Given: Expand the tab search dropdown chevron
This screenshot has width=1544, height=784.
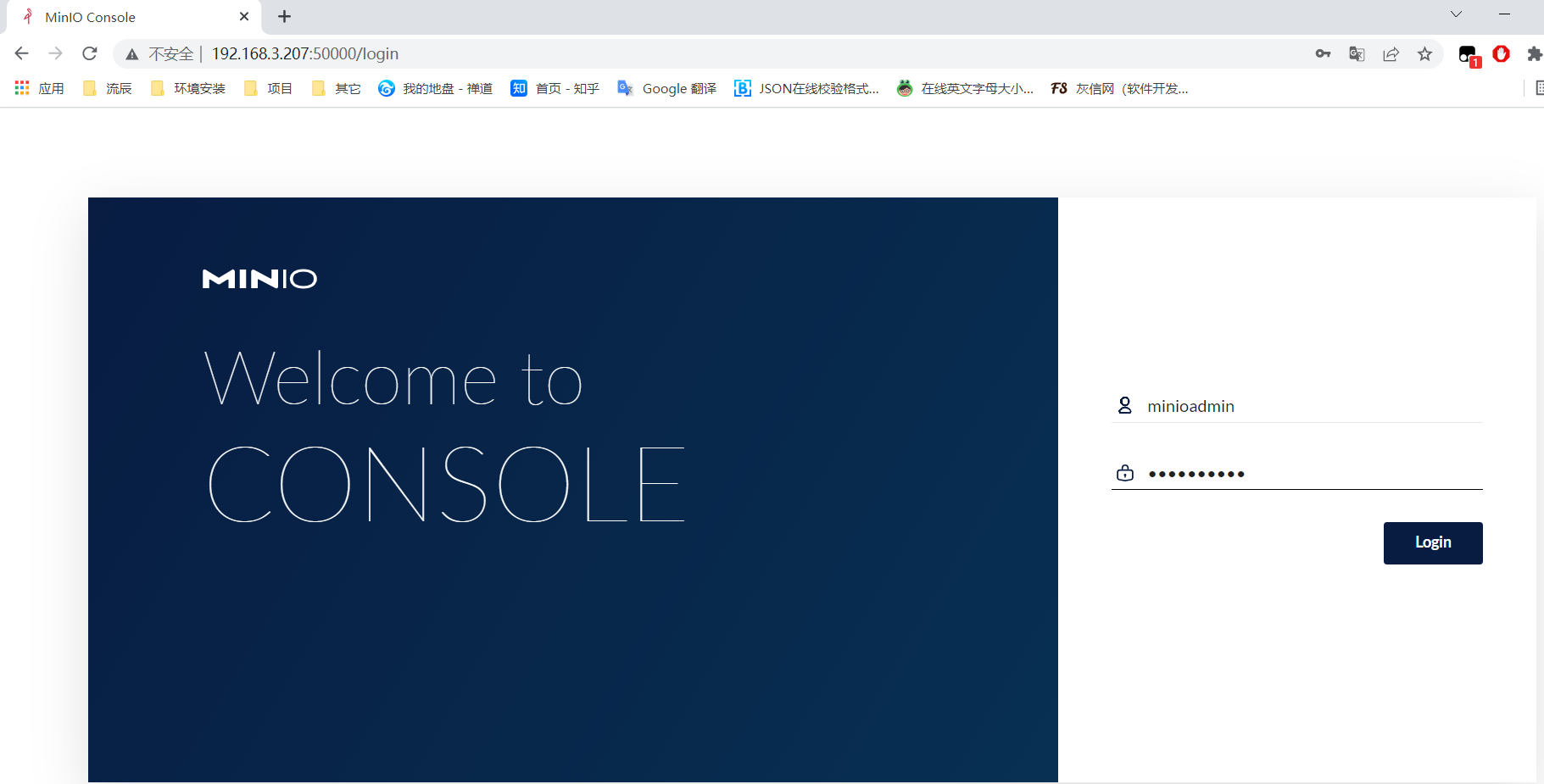Looking at the screenshot, I should tap(1456, 14).
